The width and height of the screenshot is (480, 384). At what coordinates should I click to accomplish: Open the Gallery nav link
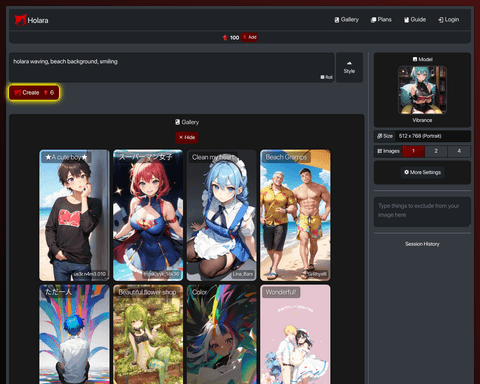[x=347, y=20]
